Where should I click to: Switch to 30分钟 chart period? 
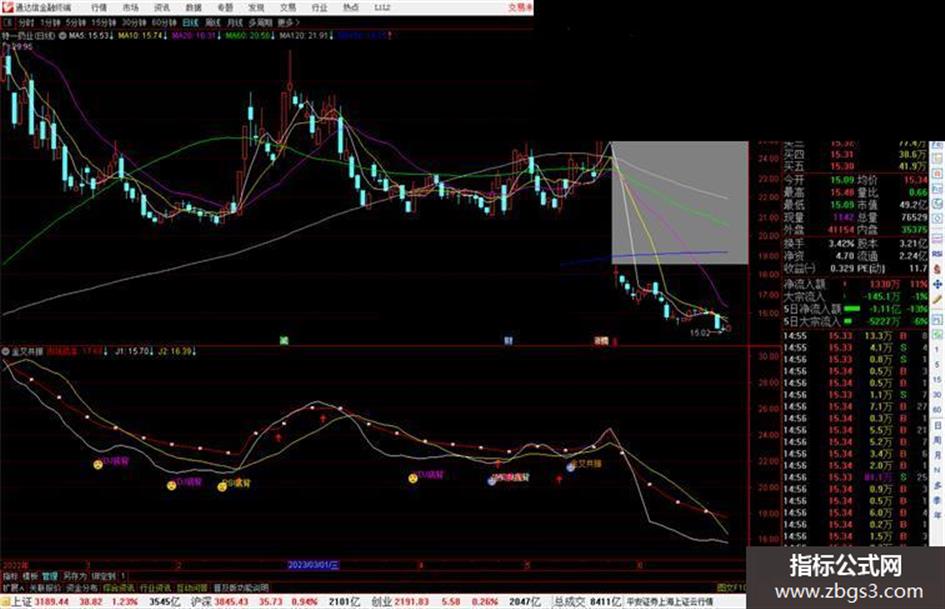[x=134, y=23]
